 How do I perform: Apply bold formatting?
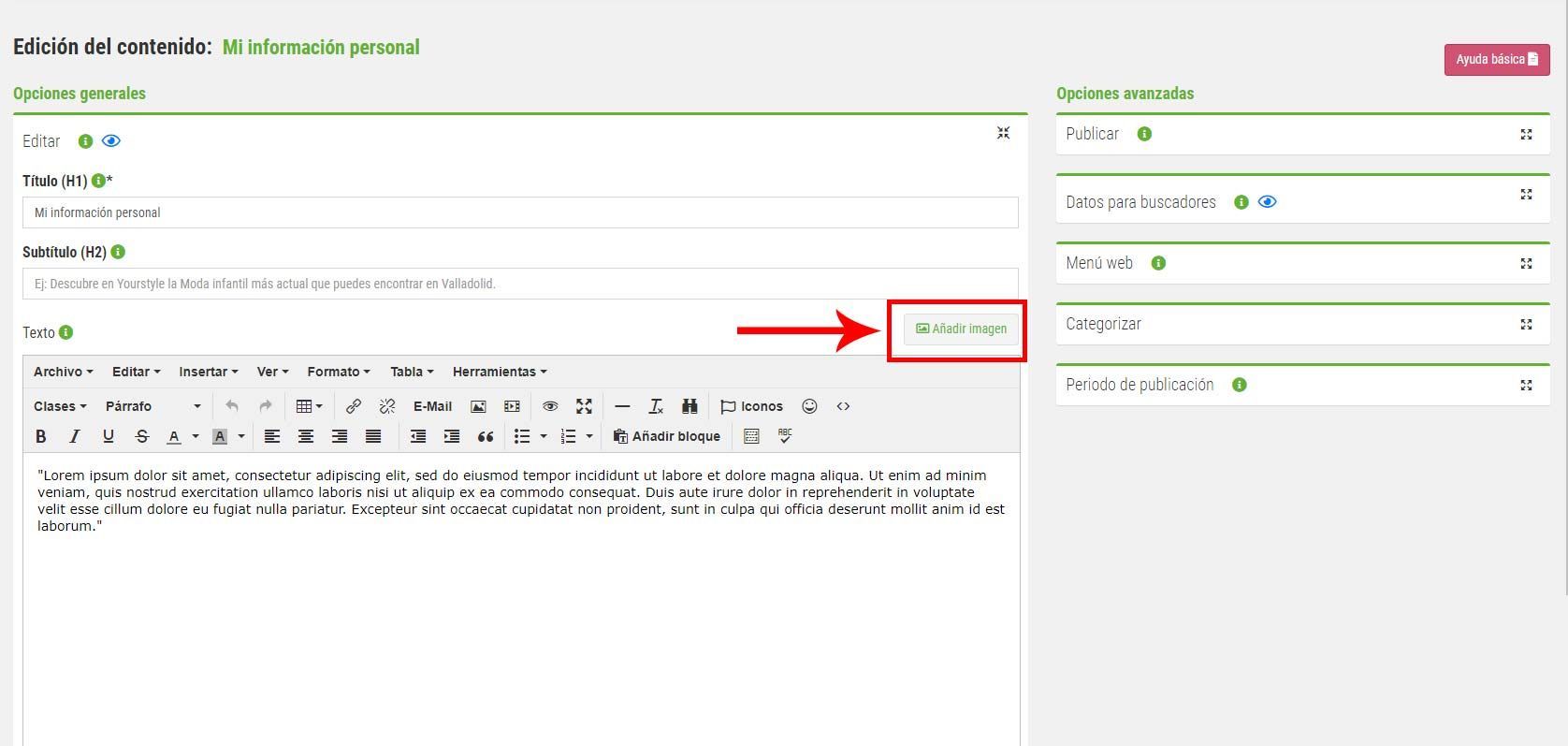(41, 436)
